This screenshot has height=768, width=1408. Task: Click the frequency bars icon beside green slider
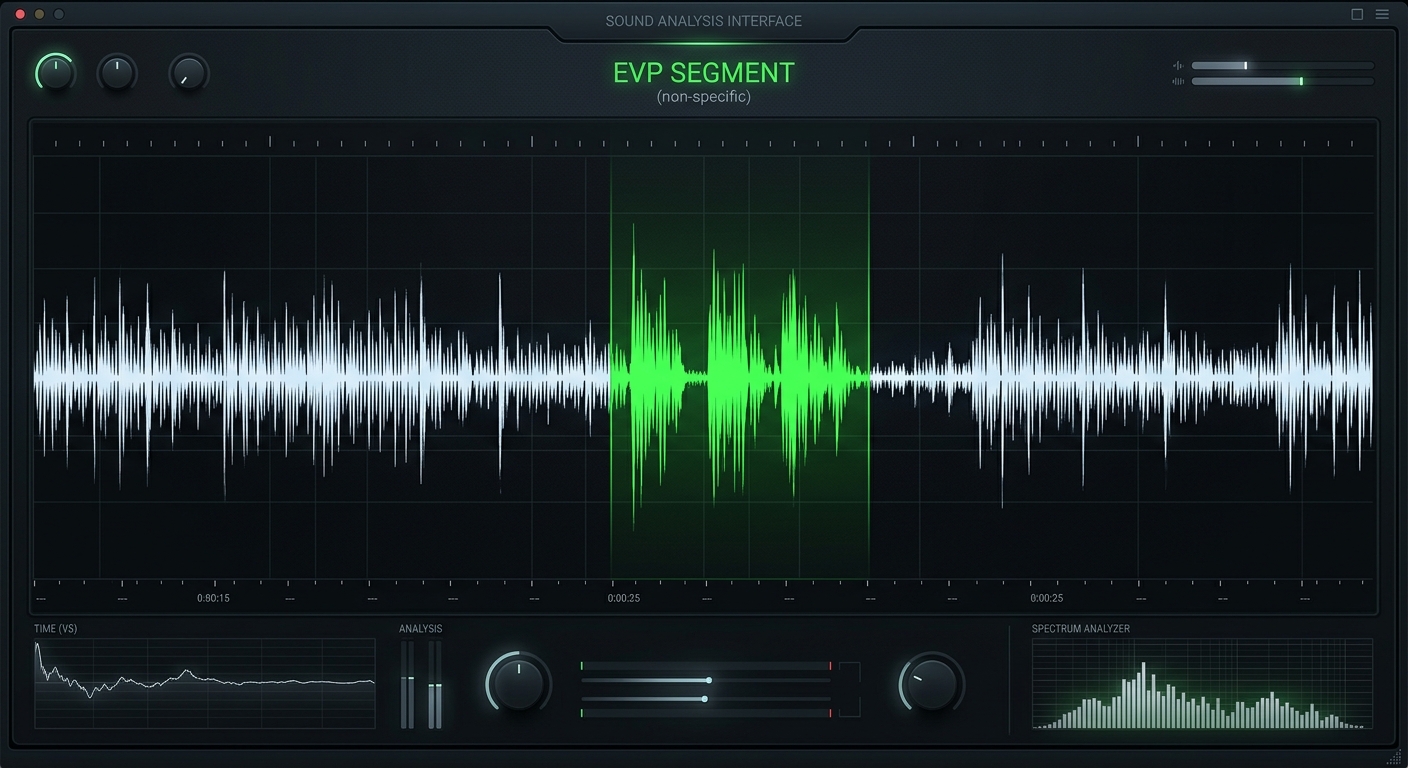pos(1177,80)
